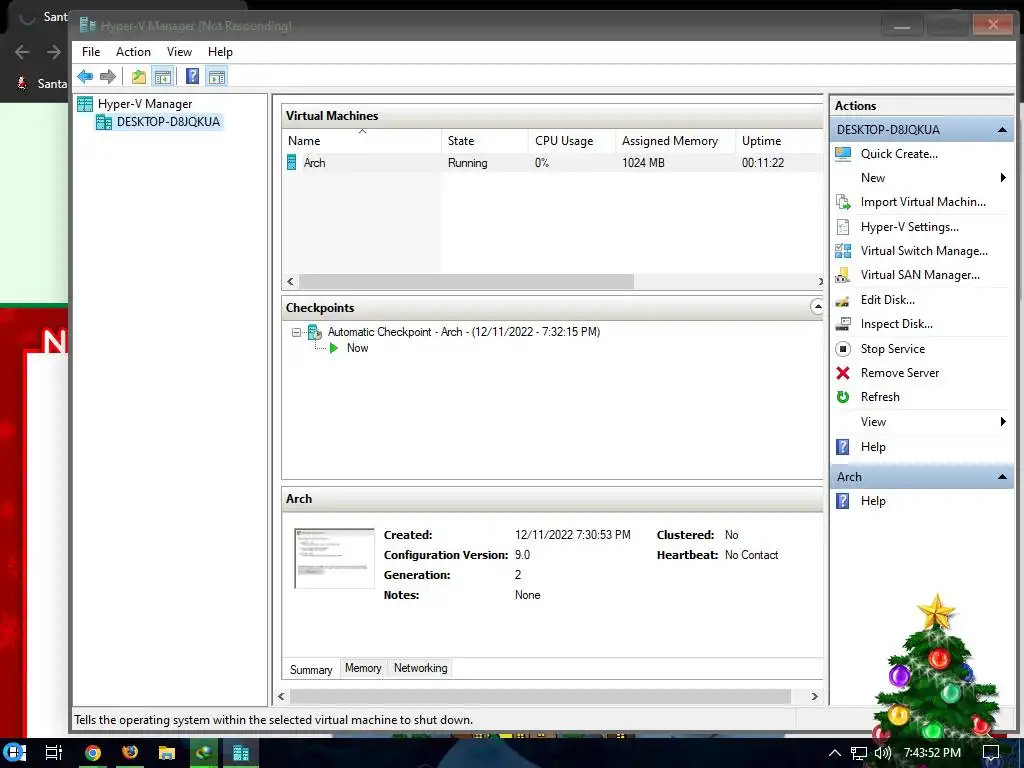Open the File menu

(91, 52)
